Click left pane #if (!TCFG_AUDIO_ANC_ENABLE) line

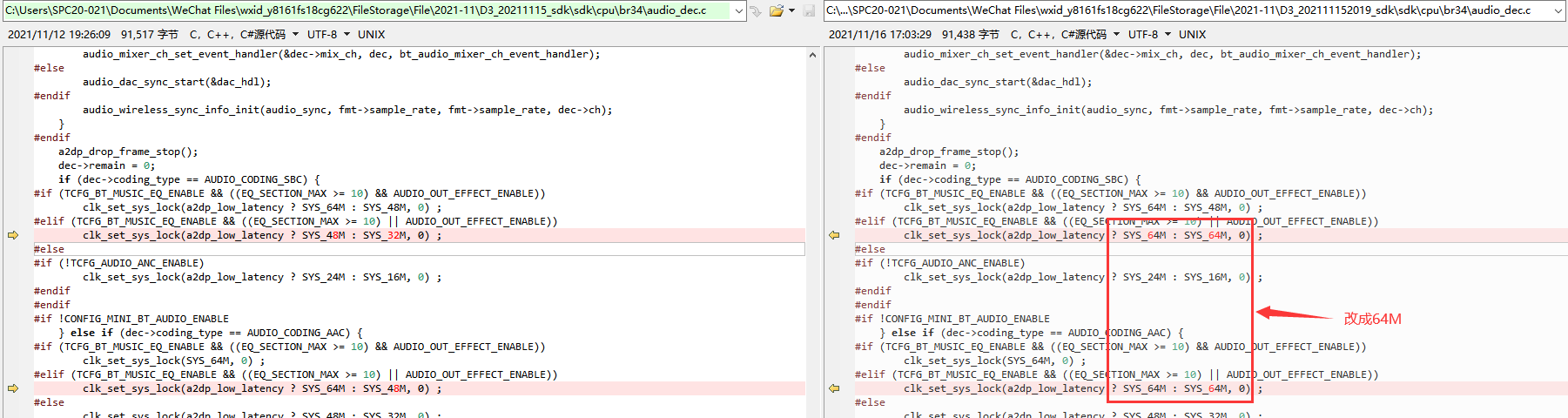point(118,263)
